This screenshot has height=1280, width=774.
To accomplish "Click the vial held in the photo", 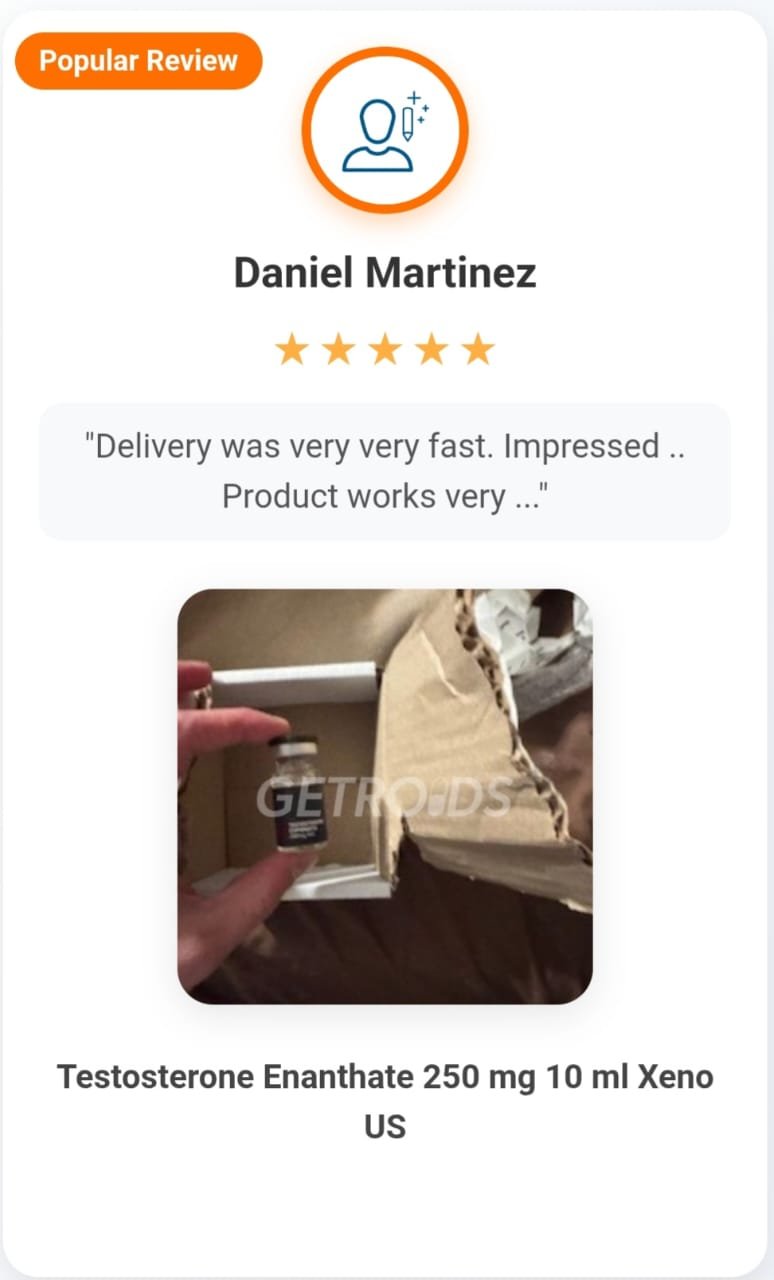I will point(297,793).
